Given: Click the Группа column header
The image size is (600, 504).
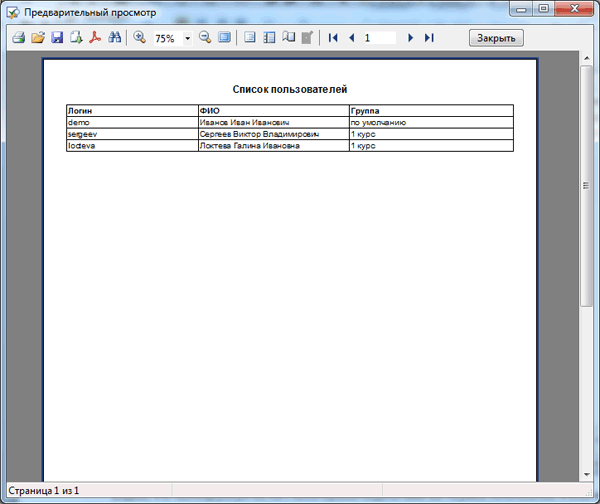Looking at the screenshot, I should (x=431, y=111).
